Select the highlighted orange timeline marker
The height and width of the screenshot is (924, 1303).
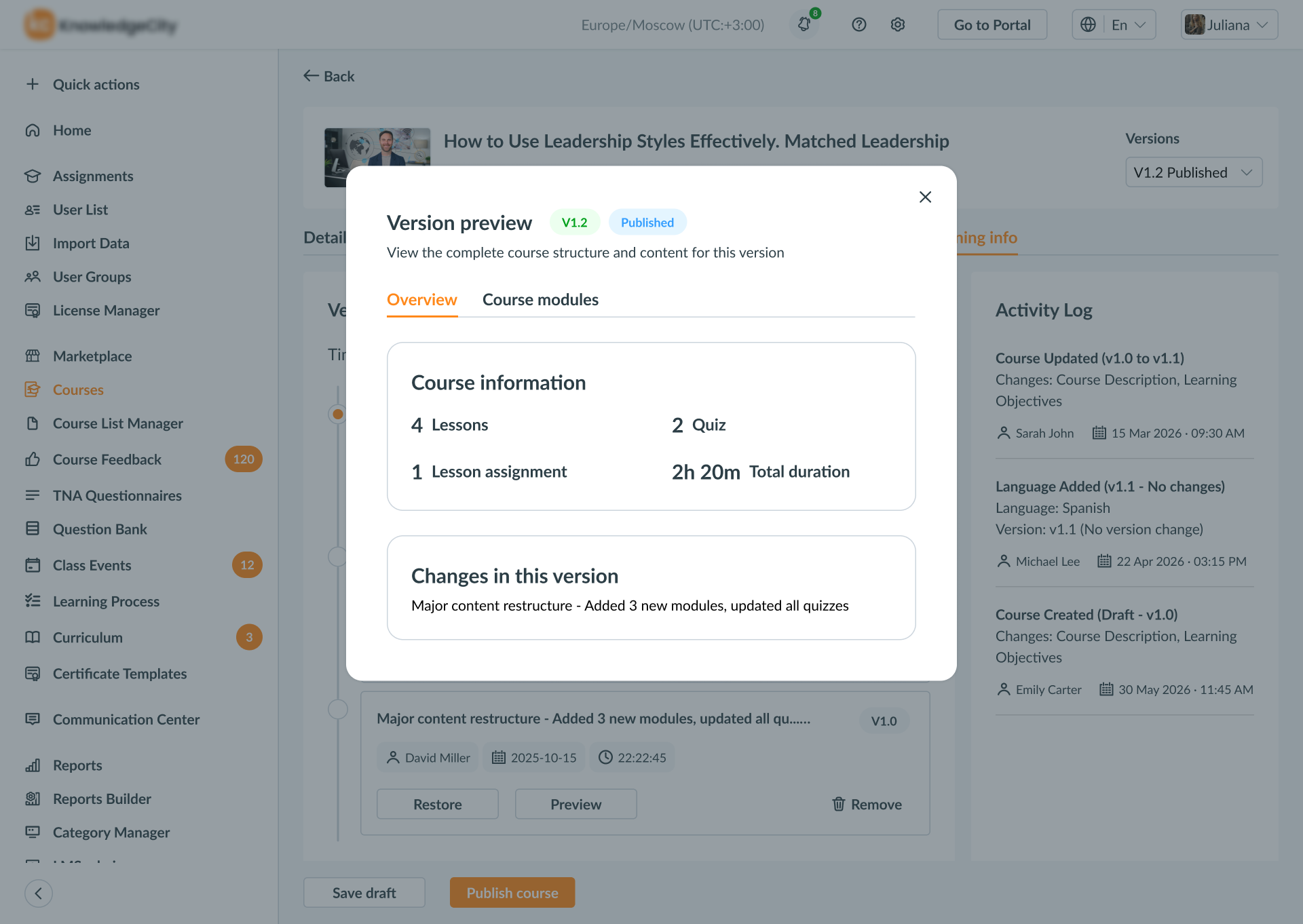337,414
